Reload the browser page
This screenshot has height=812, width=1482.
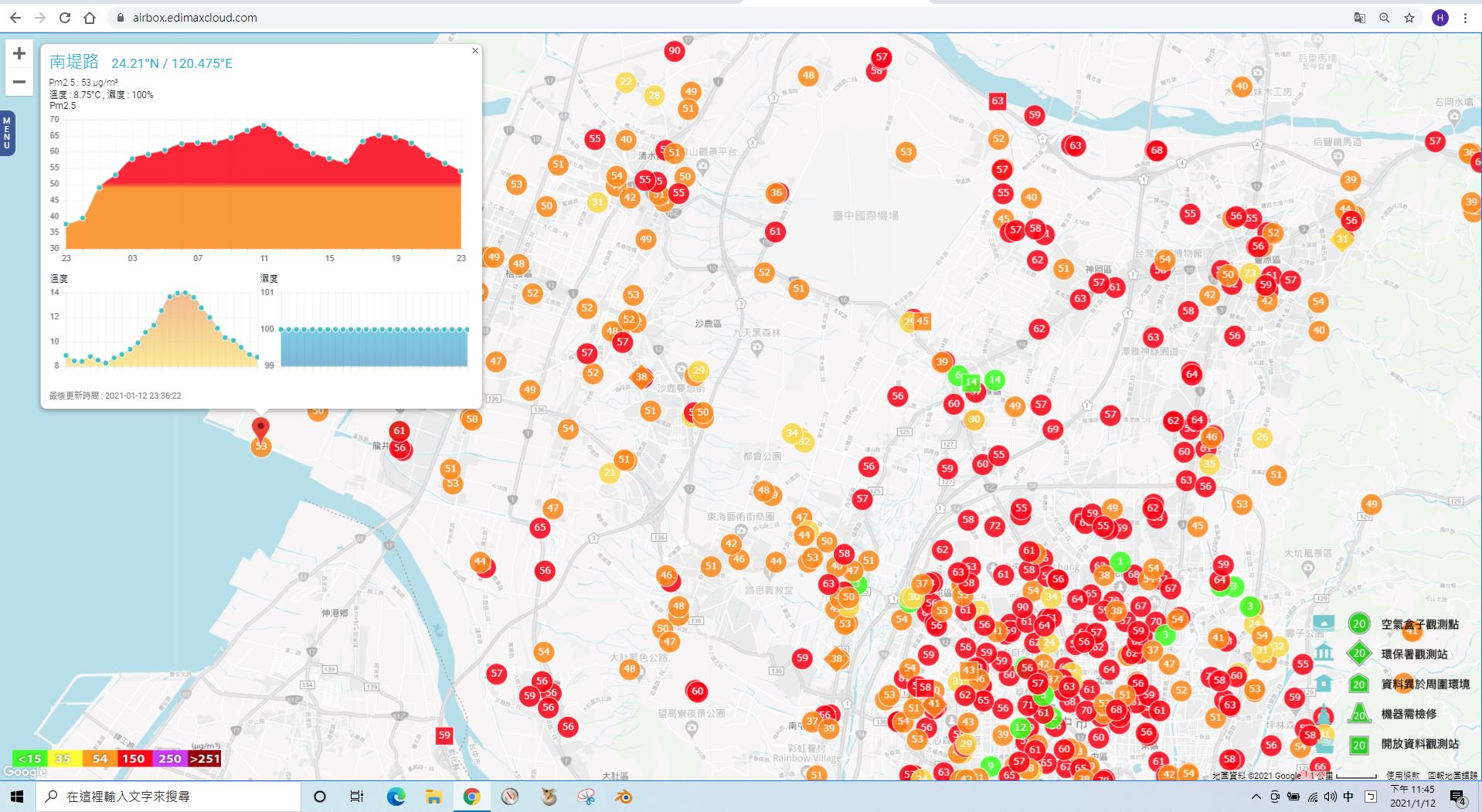[65, 18]
